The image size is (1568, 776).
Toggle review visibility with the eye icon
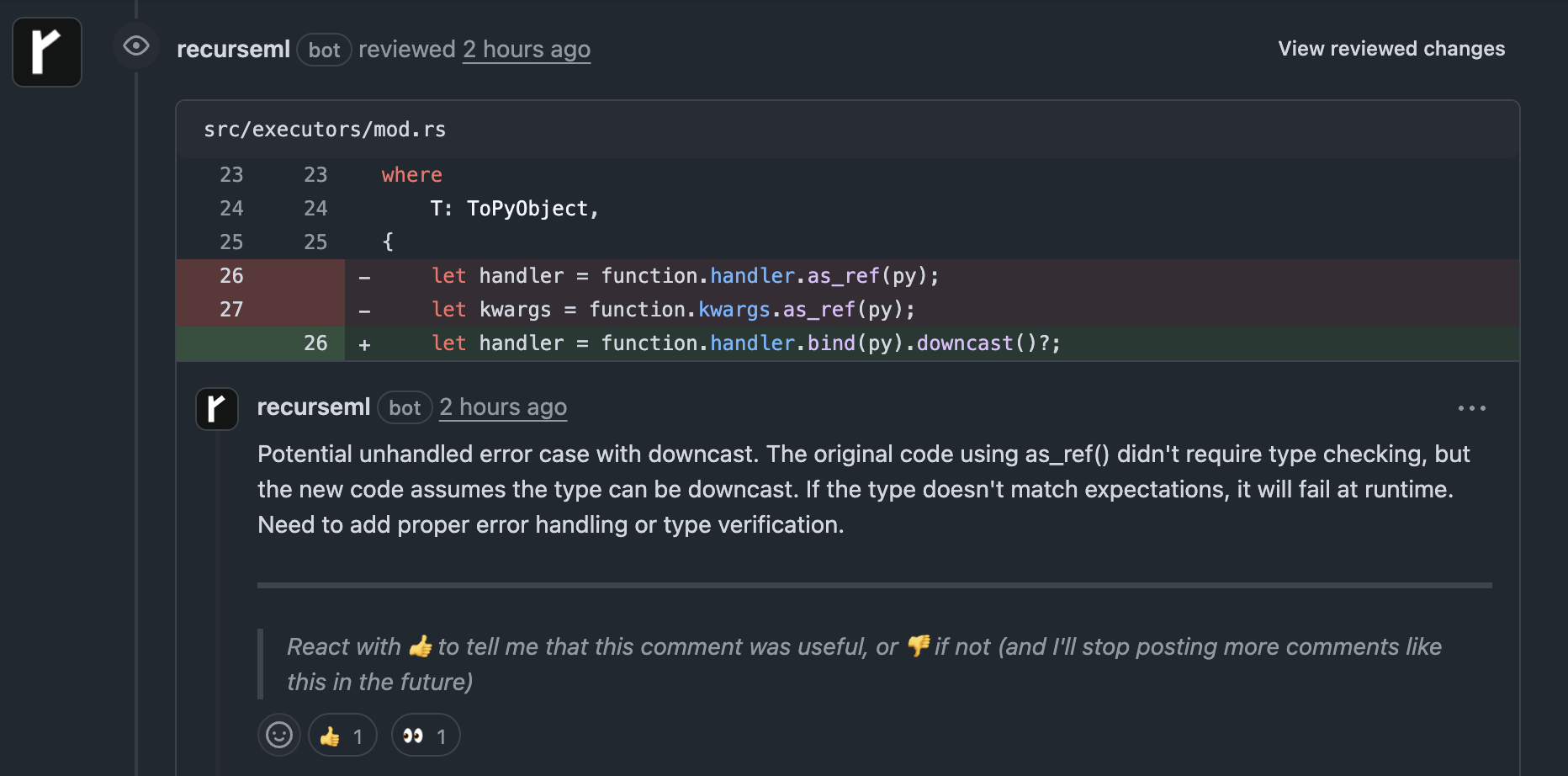(x=135, y=46)
